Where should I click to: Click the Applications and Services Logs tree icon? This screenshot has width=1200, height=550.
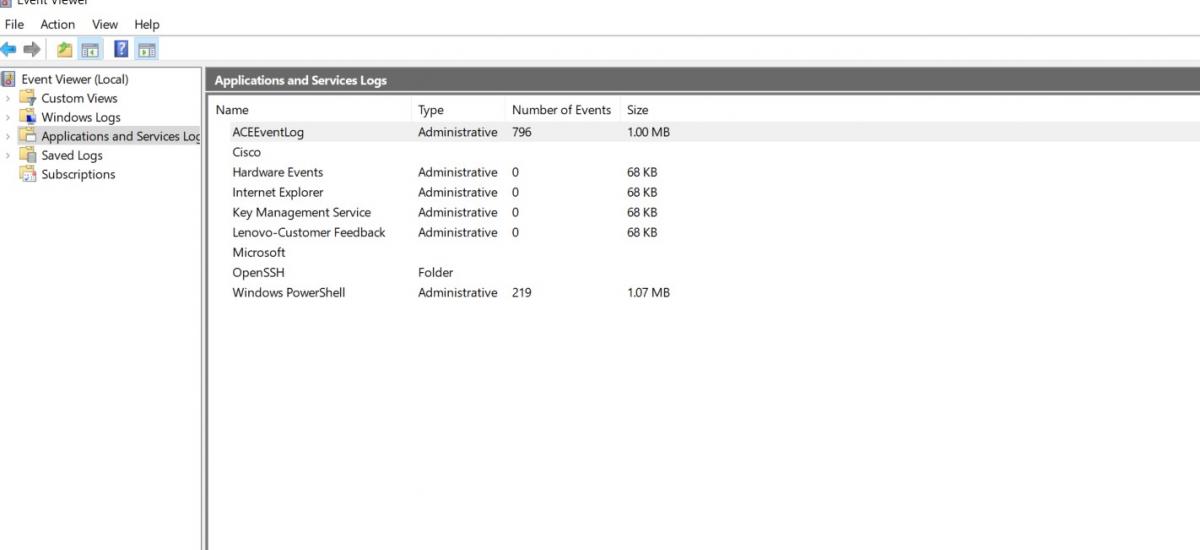click(28, 136)
